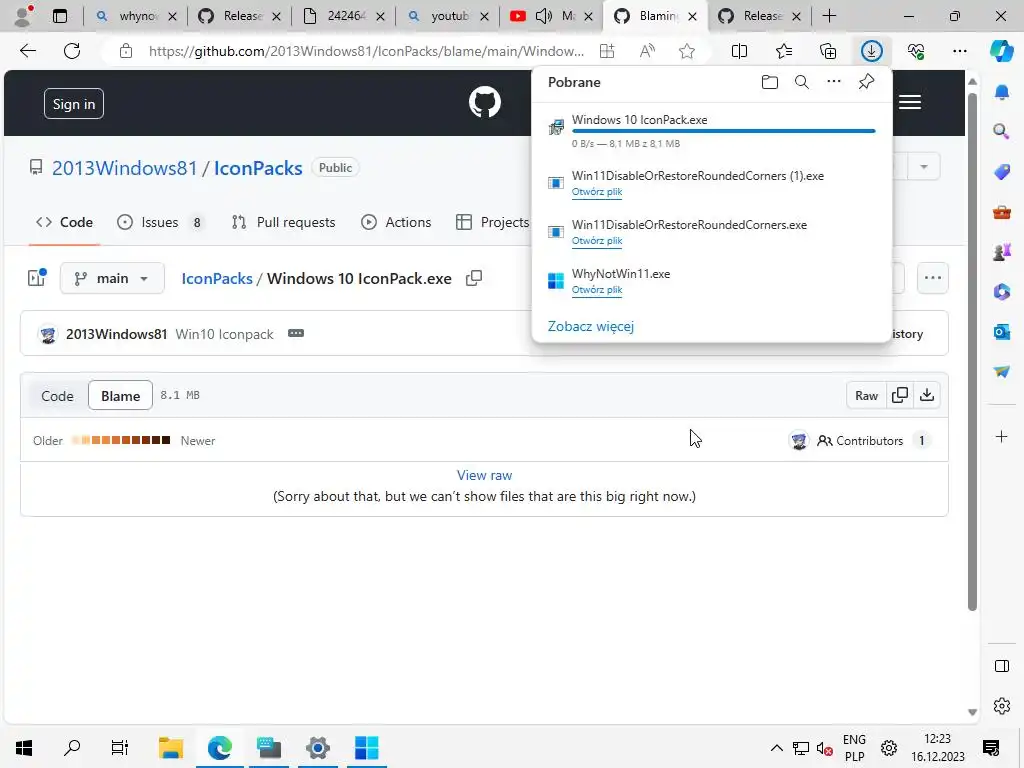Open Contributors list
The height and width of the screenshot is (768, 1024).
coord(861,441)
